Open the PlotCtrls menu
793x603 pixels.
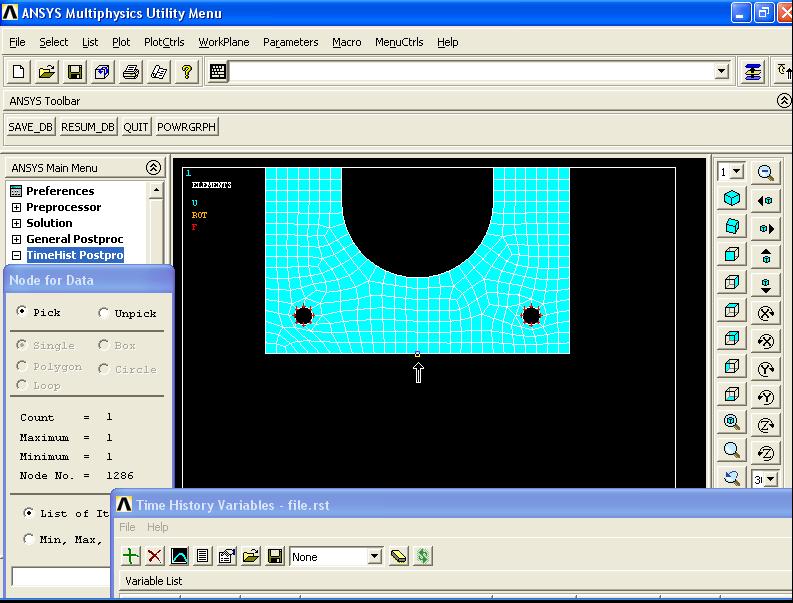click(x=164, y=42)
